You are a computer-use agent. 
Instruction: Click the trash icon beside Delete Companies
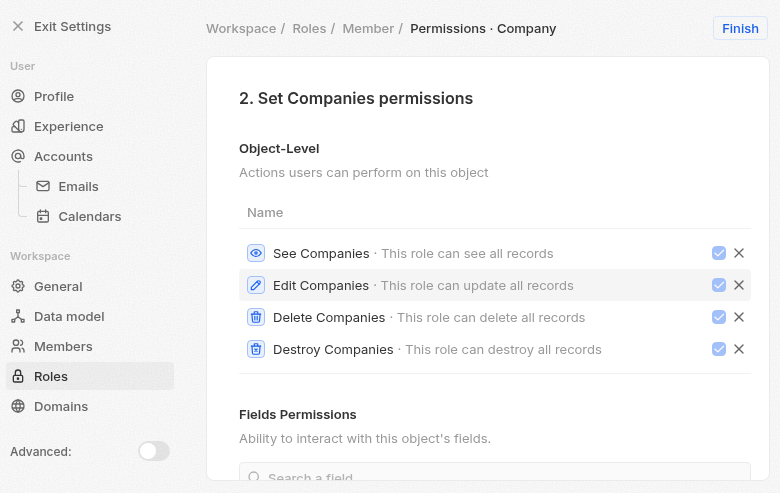coord(256,317)
